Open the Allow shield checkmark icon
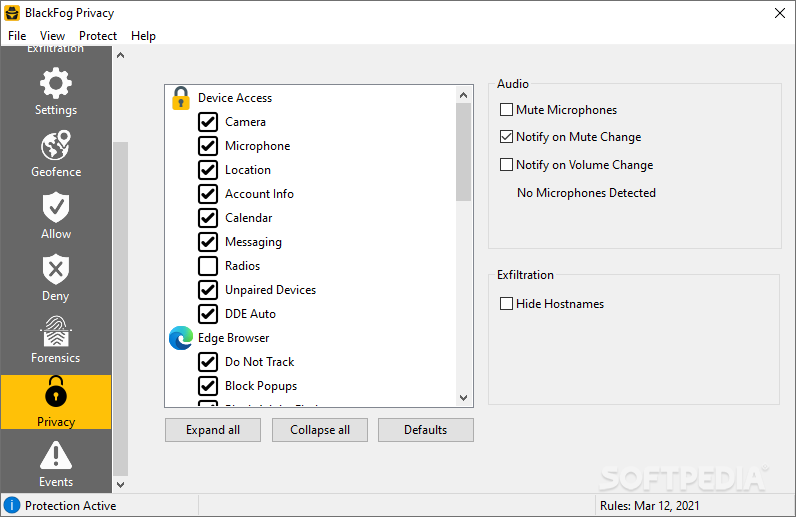Screen dimensions: 796x517 [x=56, y=207]
